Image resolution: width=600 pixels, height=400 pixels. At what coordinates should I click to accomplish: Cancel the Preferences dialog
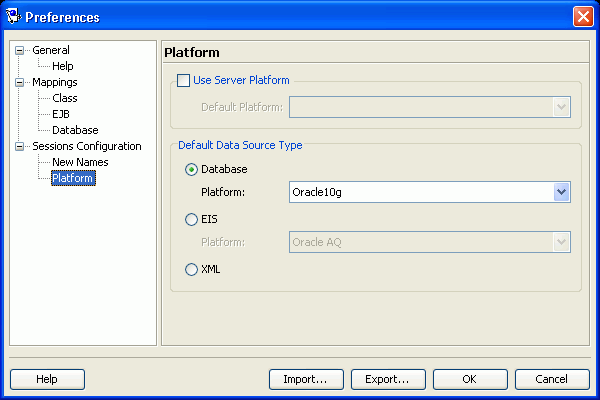[x=552, y=379]
